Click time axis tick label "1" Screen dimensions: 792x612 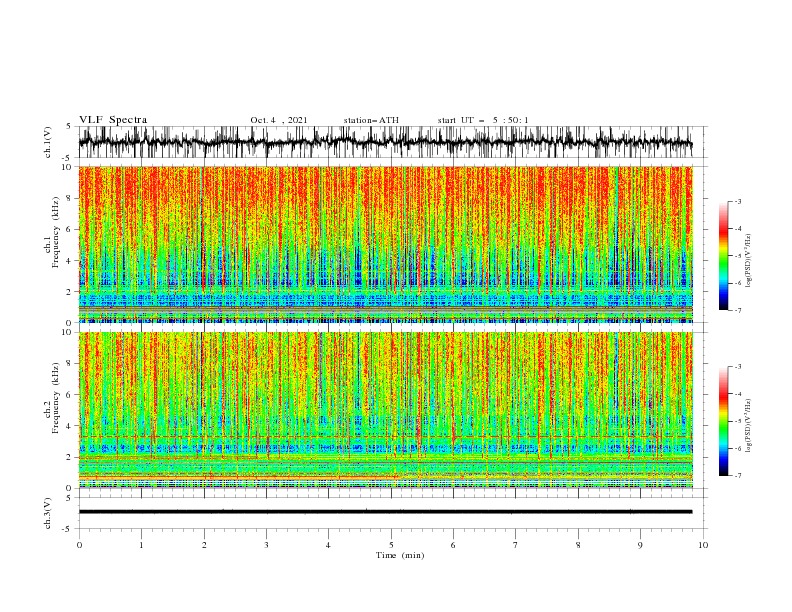[141, 545]
